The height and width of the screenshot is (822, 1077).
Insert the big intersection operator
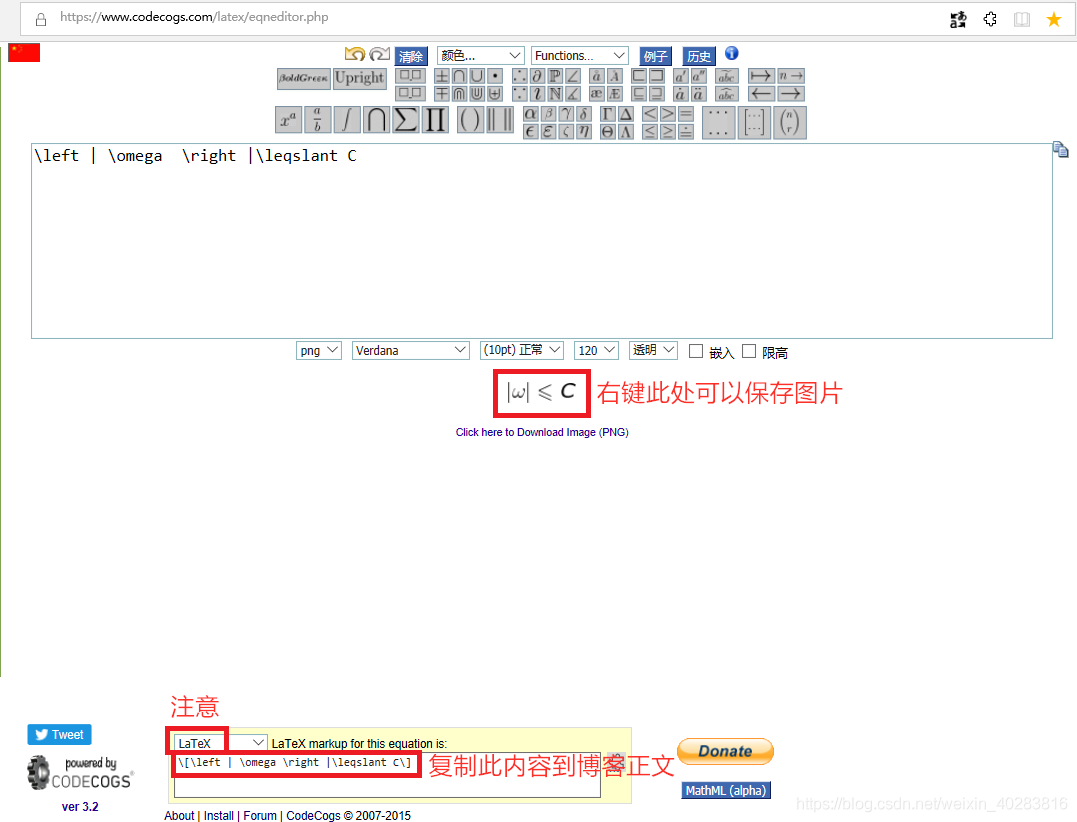click(376, 119)
